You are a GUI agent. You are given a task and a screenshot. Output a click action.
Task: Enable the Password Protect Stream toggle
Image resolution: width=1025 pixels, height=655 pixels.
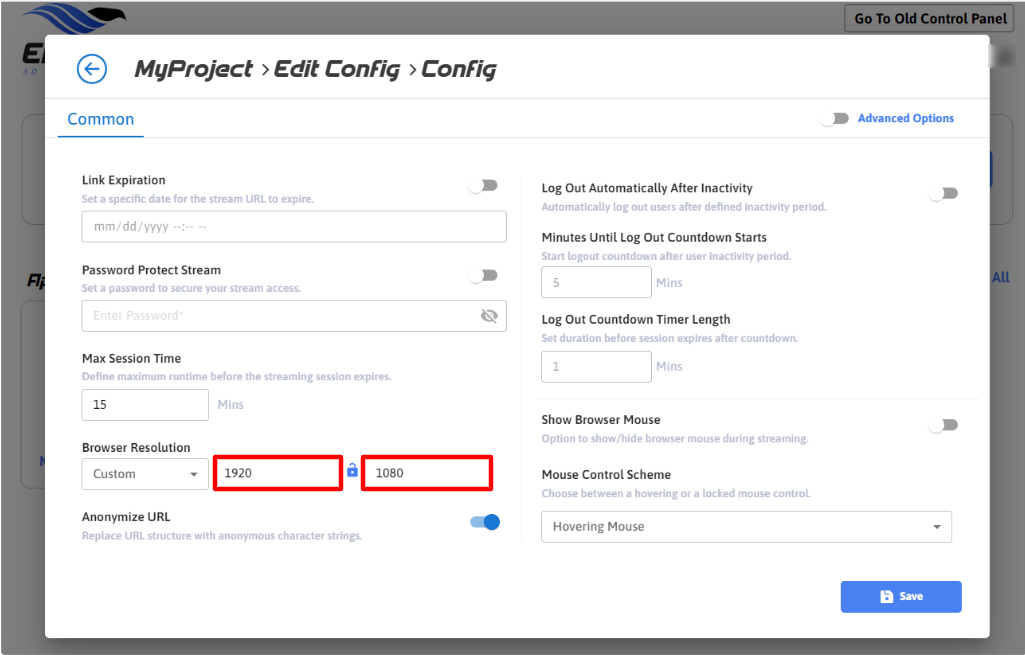tap(484, 275)
